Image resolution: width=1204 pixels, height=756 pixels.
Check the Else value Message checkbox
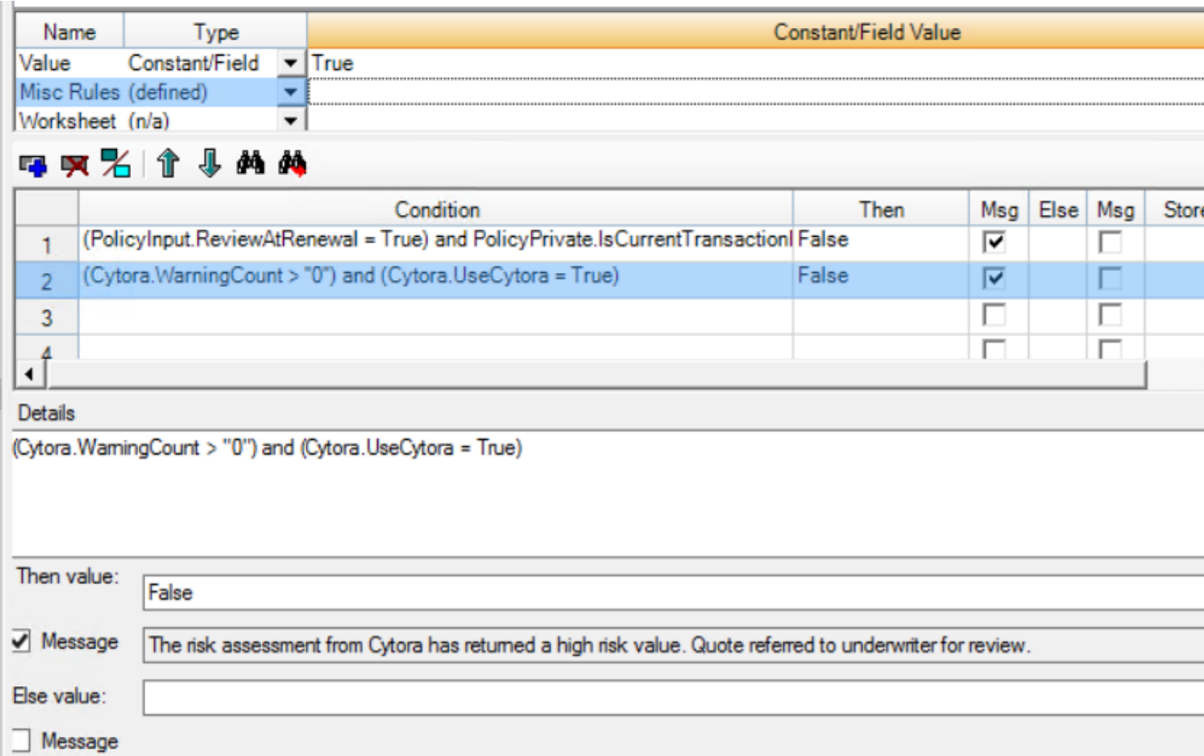point(21,741)
